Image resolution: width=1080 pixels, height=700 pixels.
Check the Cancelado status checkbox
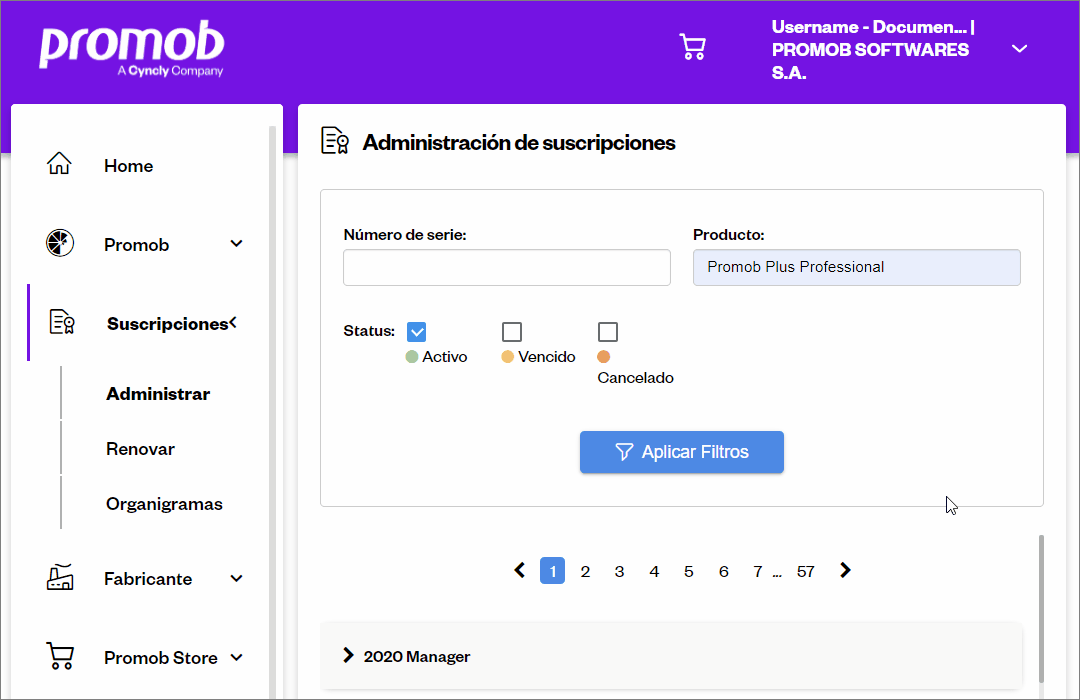coord(608,332)
